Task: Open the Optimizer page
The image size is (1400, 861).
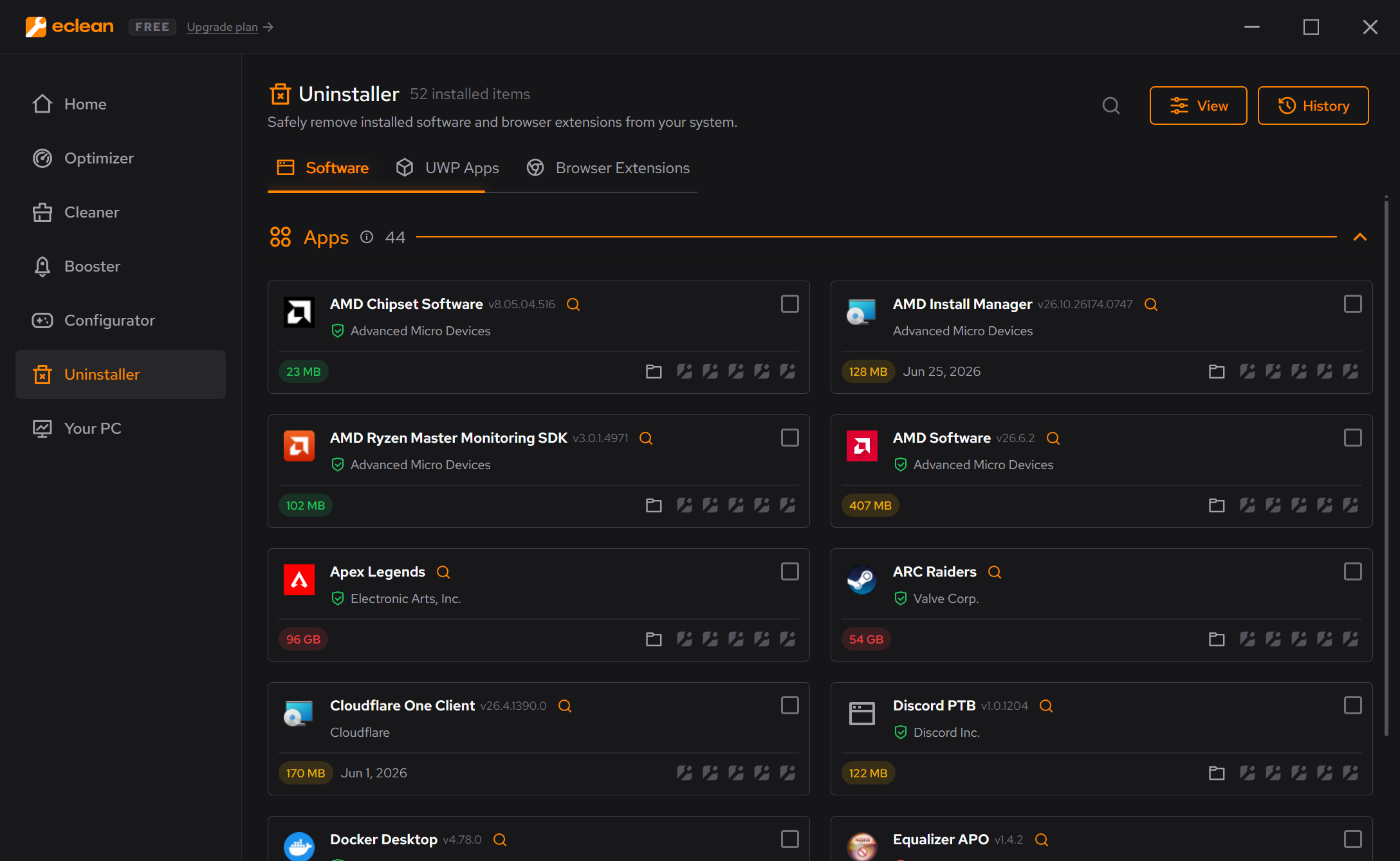Action: coord(120,158)
